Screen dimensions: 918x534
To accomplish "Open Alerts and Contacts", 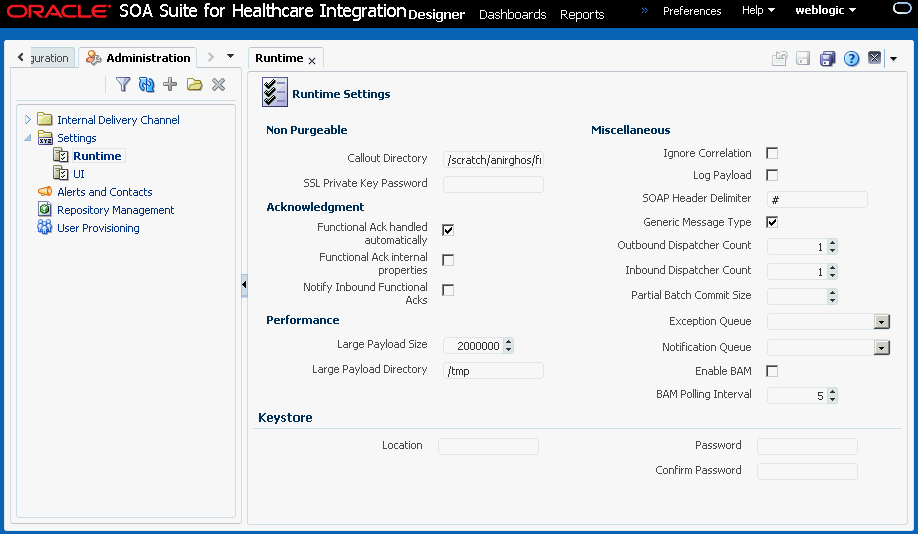I will pos(105,192).
